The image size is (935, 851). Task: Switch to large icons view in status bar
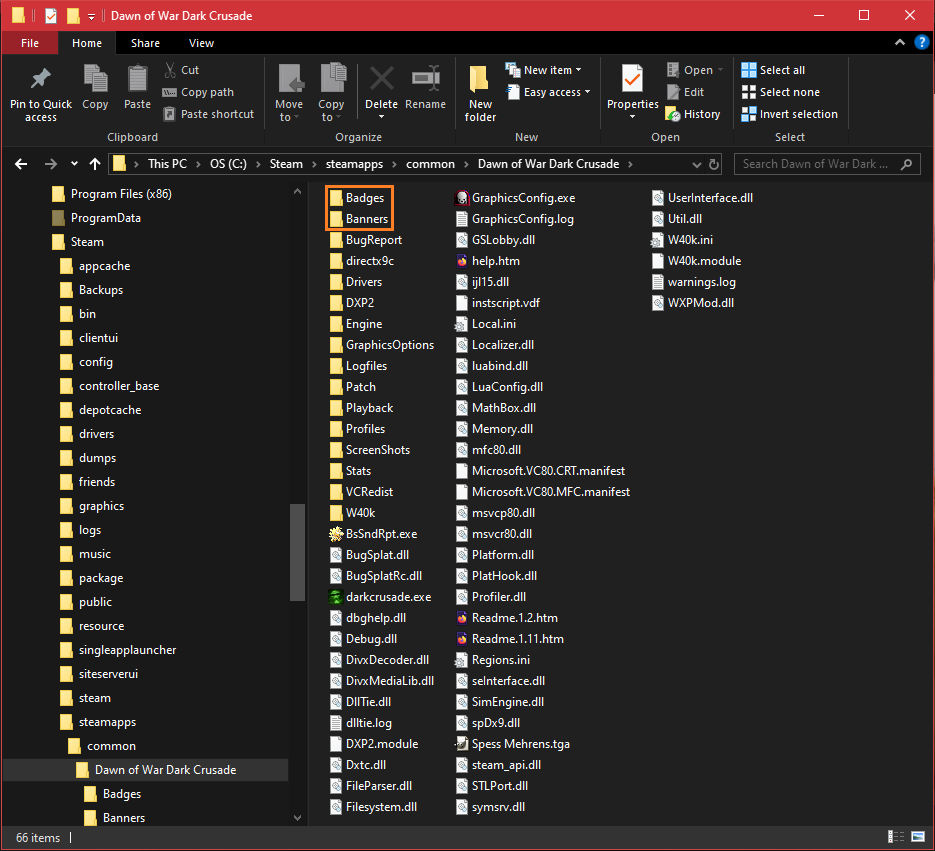coord(918,837)
